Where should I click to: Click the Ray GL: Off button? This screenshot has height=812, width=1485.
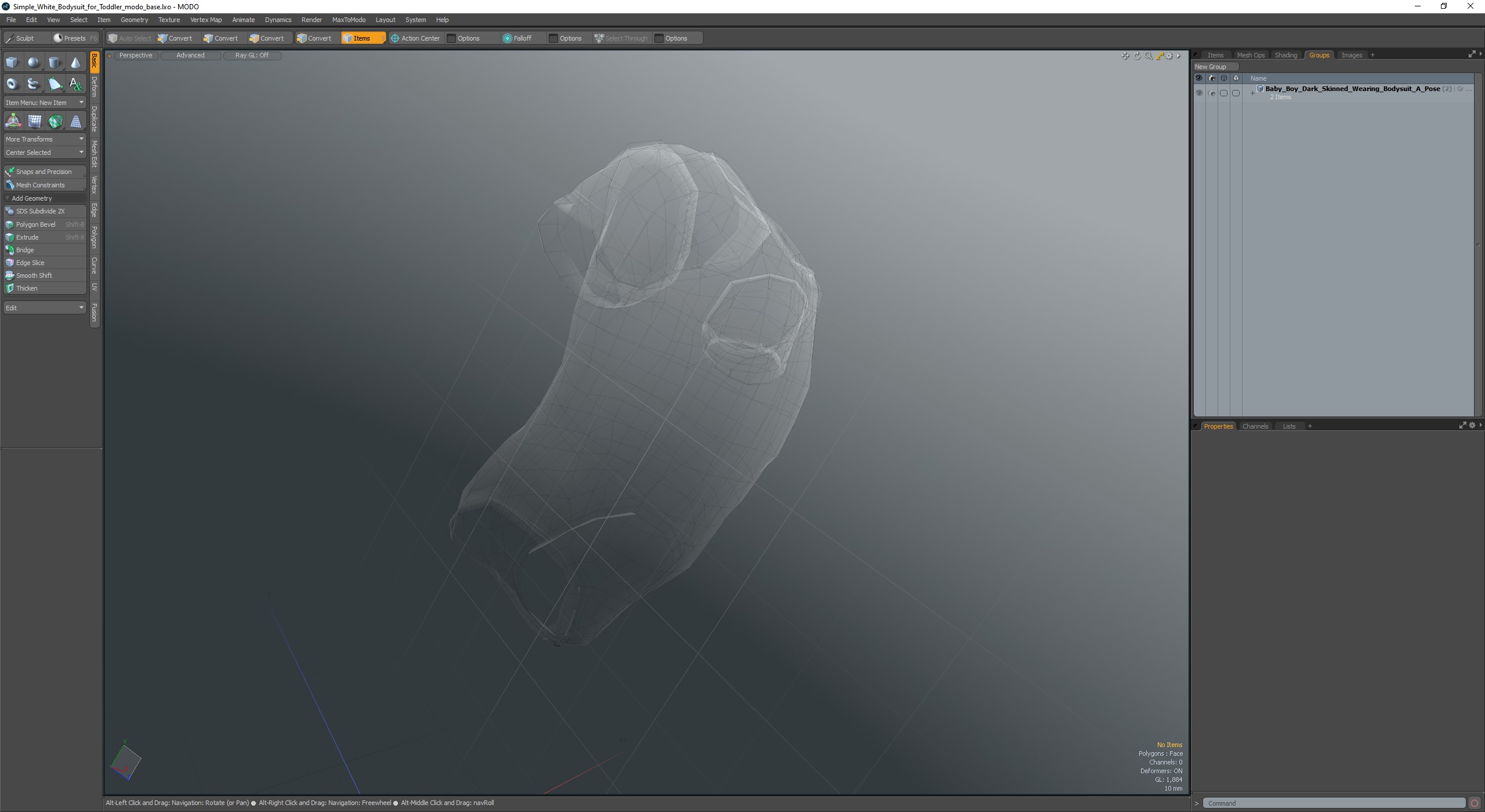[252, 56]
